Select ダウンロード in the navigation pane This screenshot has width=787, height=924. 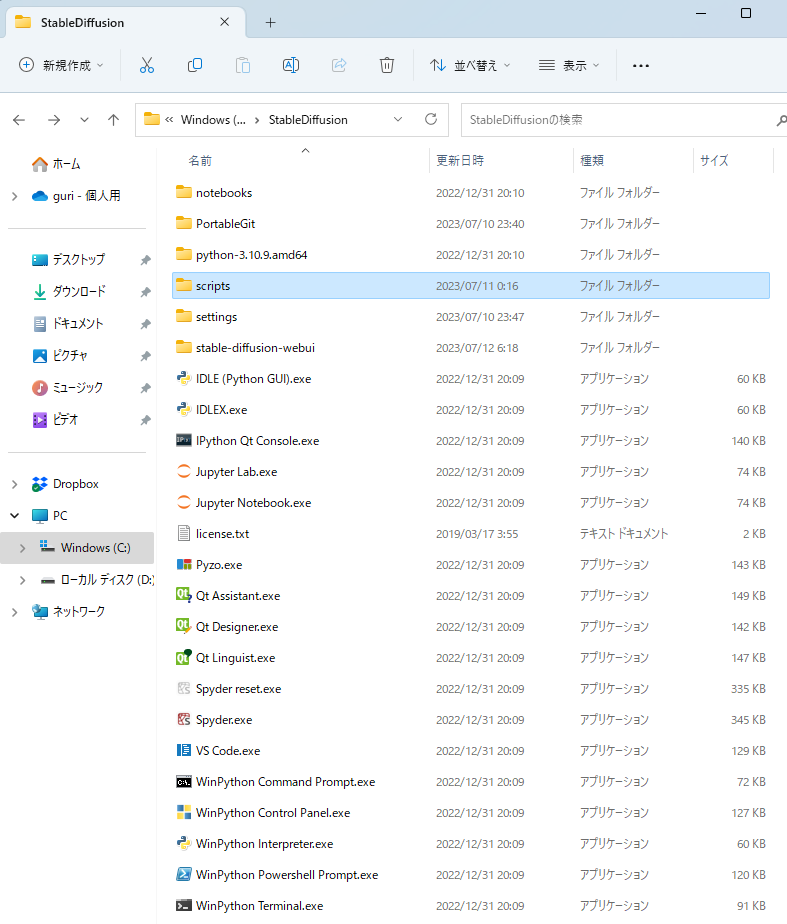tap(78, 291)
